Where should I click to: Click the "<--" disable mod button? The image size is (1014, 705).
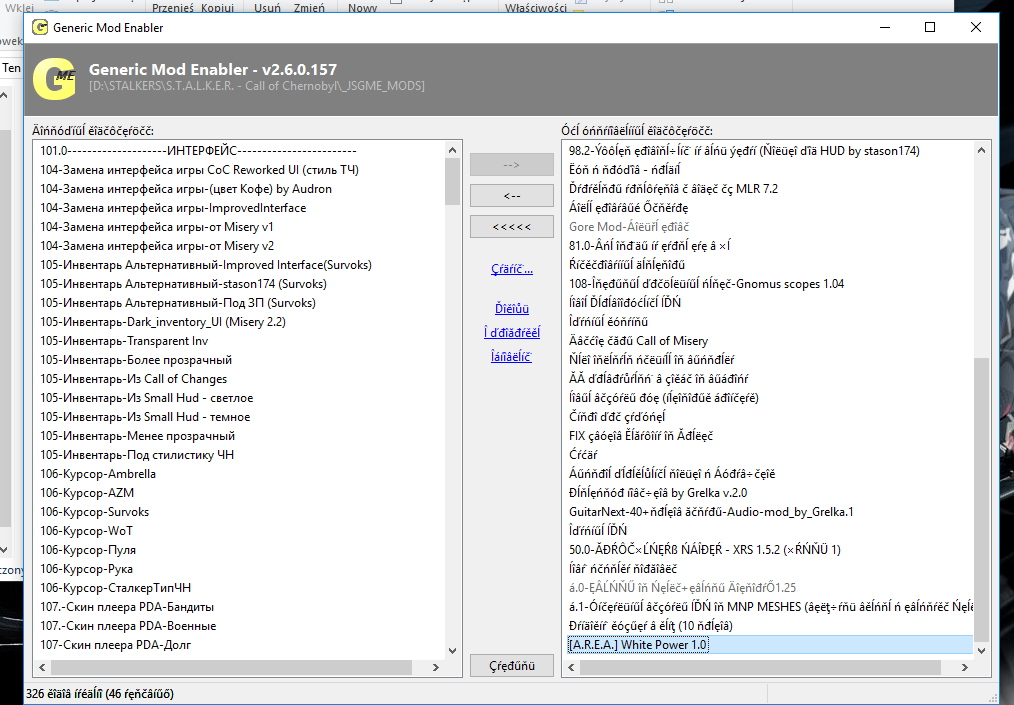pyautogui.click(x=511, y=195)
